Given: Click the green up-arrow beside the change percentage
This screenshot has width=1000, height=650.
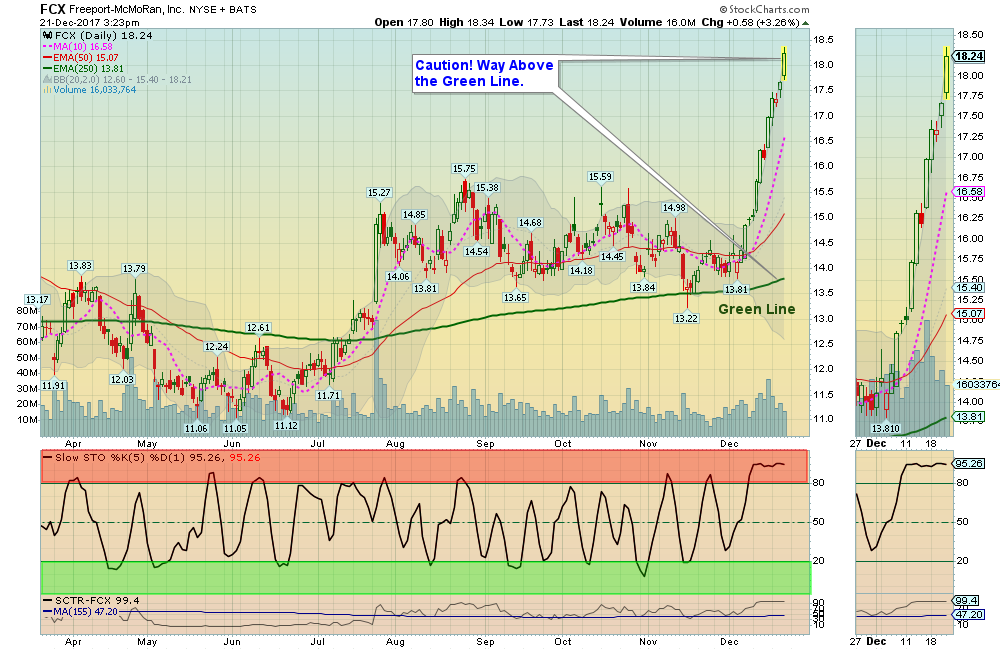Looking at the screenshot, I should (805, 23).
